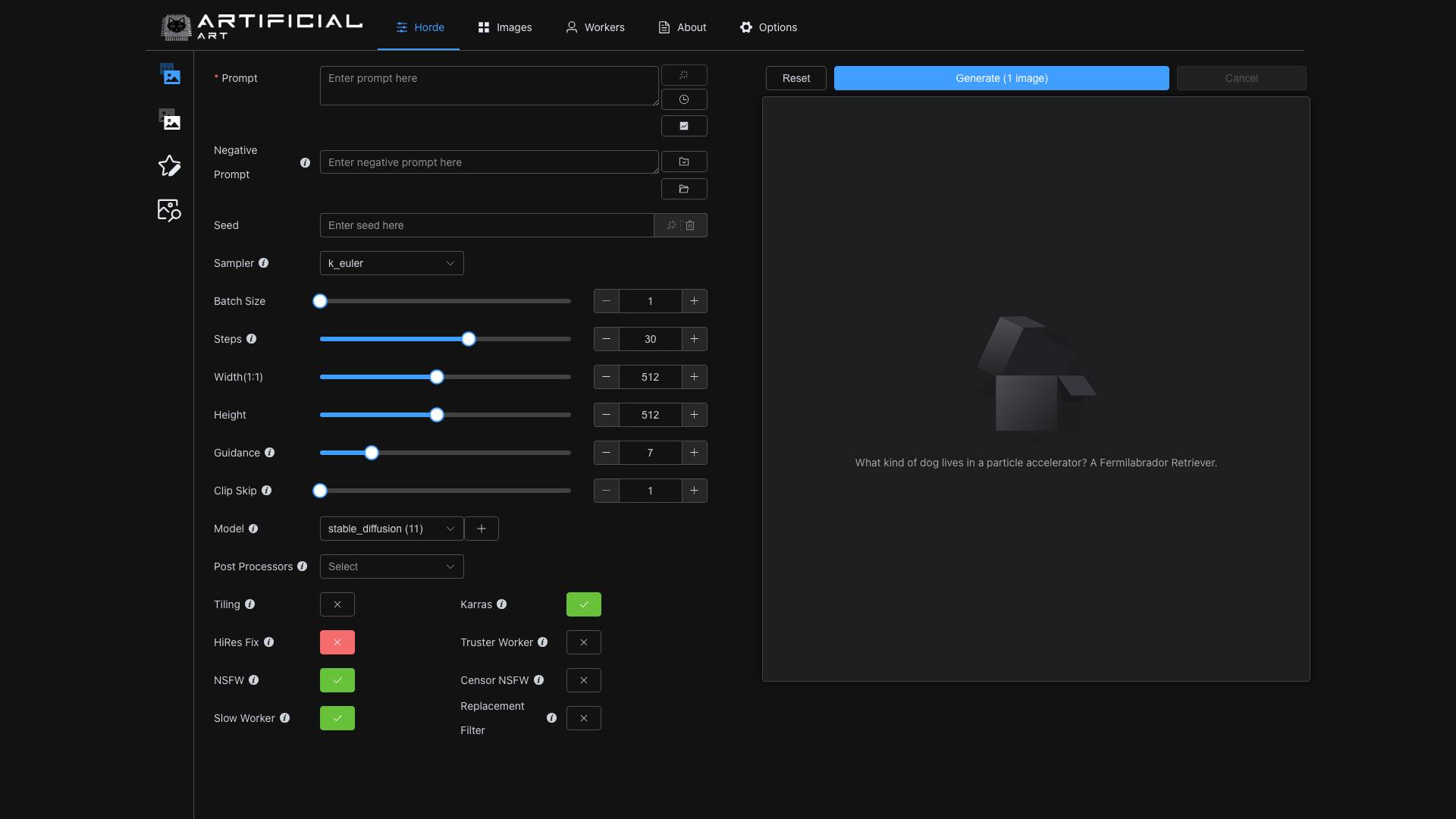Click the magic wand icon beside Prompt
The width and height of the screenshot is (1456, 819).
pos(684,75)
